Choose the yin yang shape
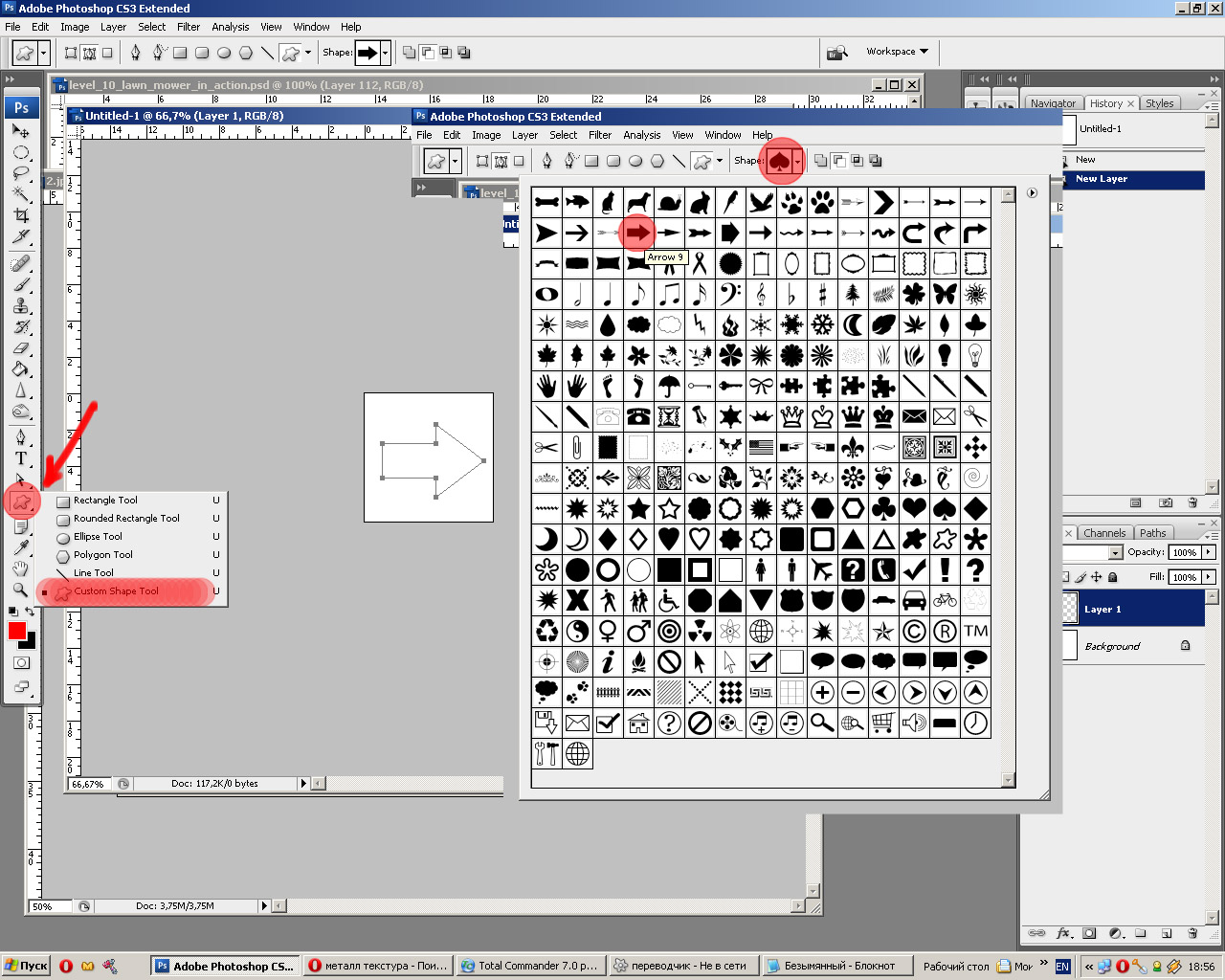 (577, 631)
